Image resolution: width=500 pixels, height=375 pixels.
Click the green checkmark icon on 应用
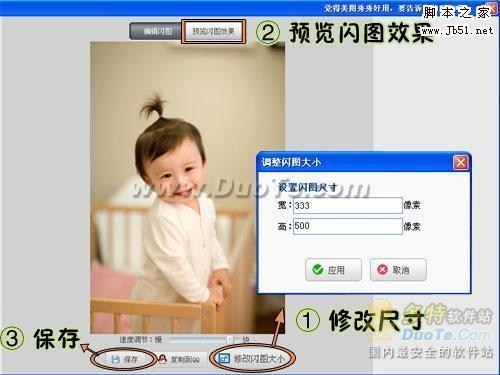pos(318,269)
